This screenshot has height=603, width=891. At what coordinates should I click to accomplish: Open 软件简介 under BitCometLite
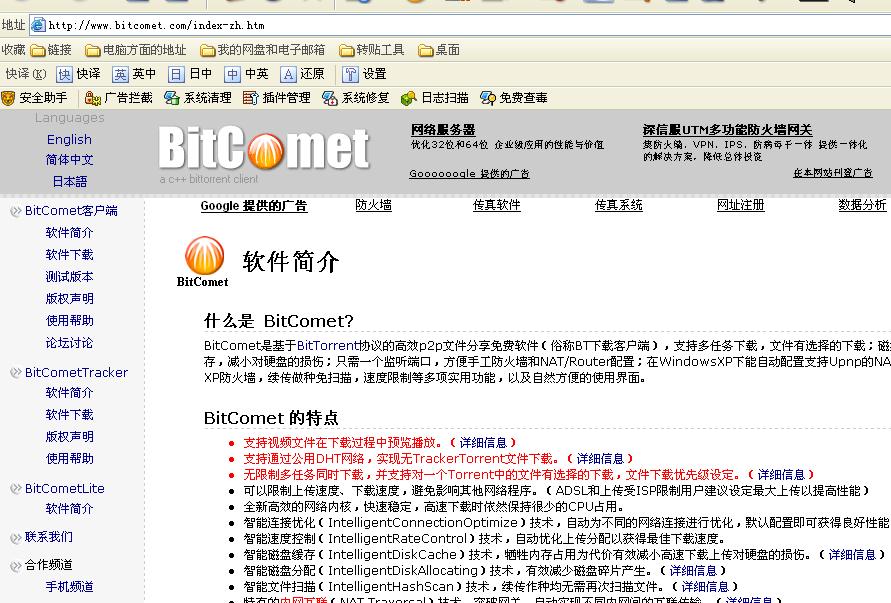click(x=69, y=509)
